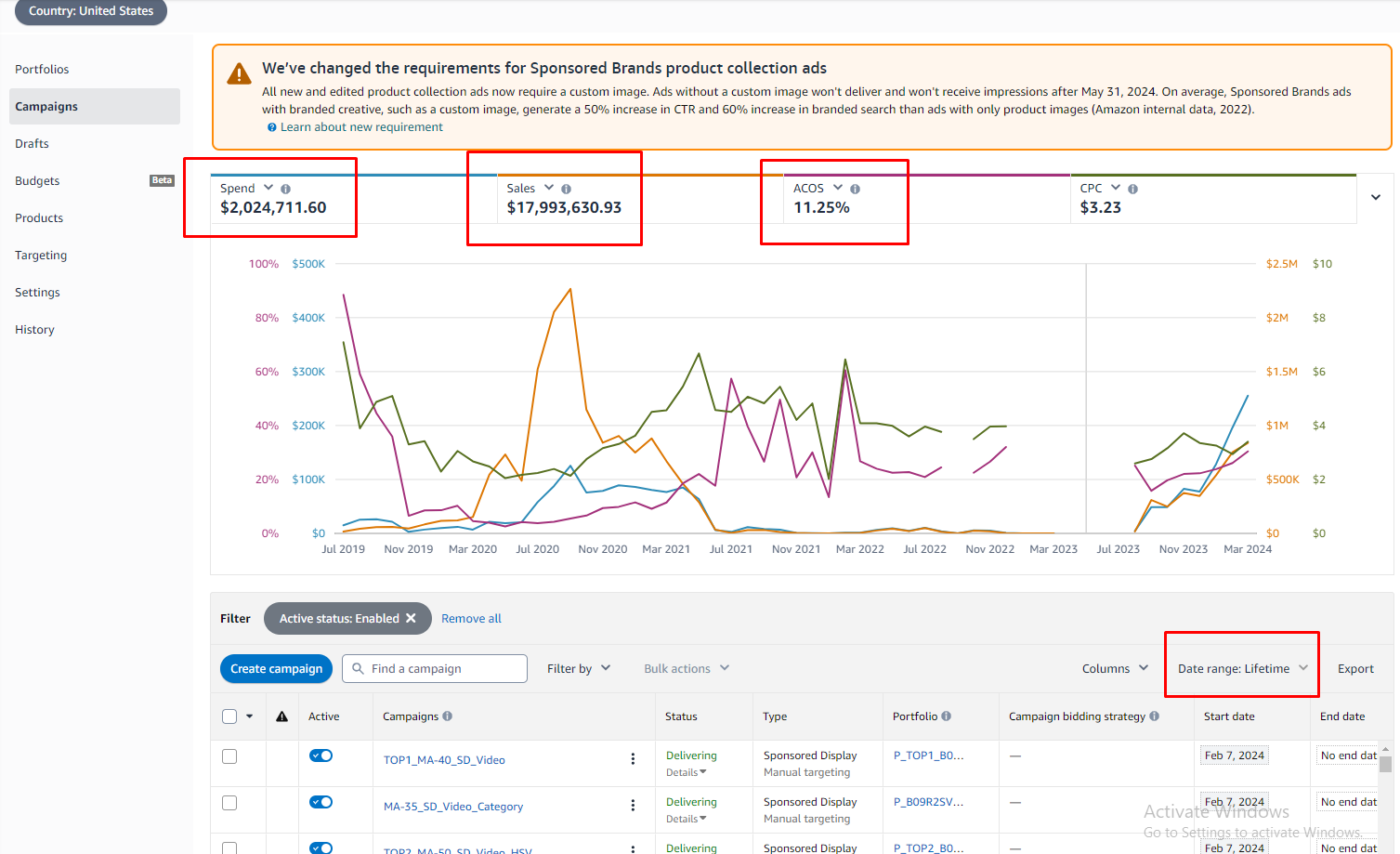The image size is (1400, 854).
Task: Tick the checkbox for MA-35_SD_Video_Category row
Action: pyautogui.click(x=229, y=803)
